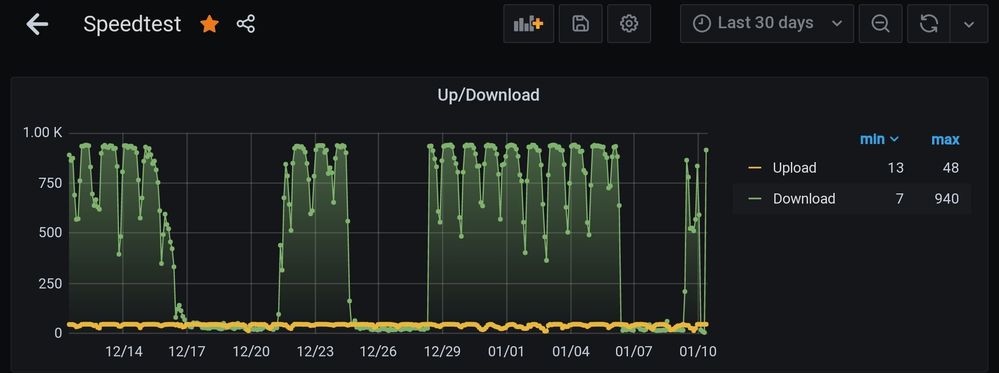This screenshot has height=373, width=999.
Task: Click the 12/29 x-axis date label
Action: [442, 351]
